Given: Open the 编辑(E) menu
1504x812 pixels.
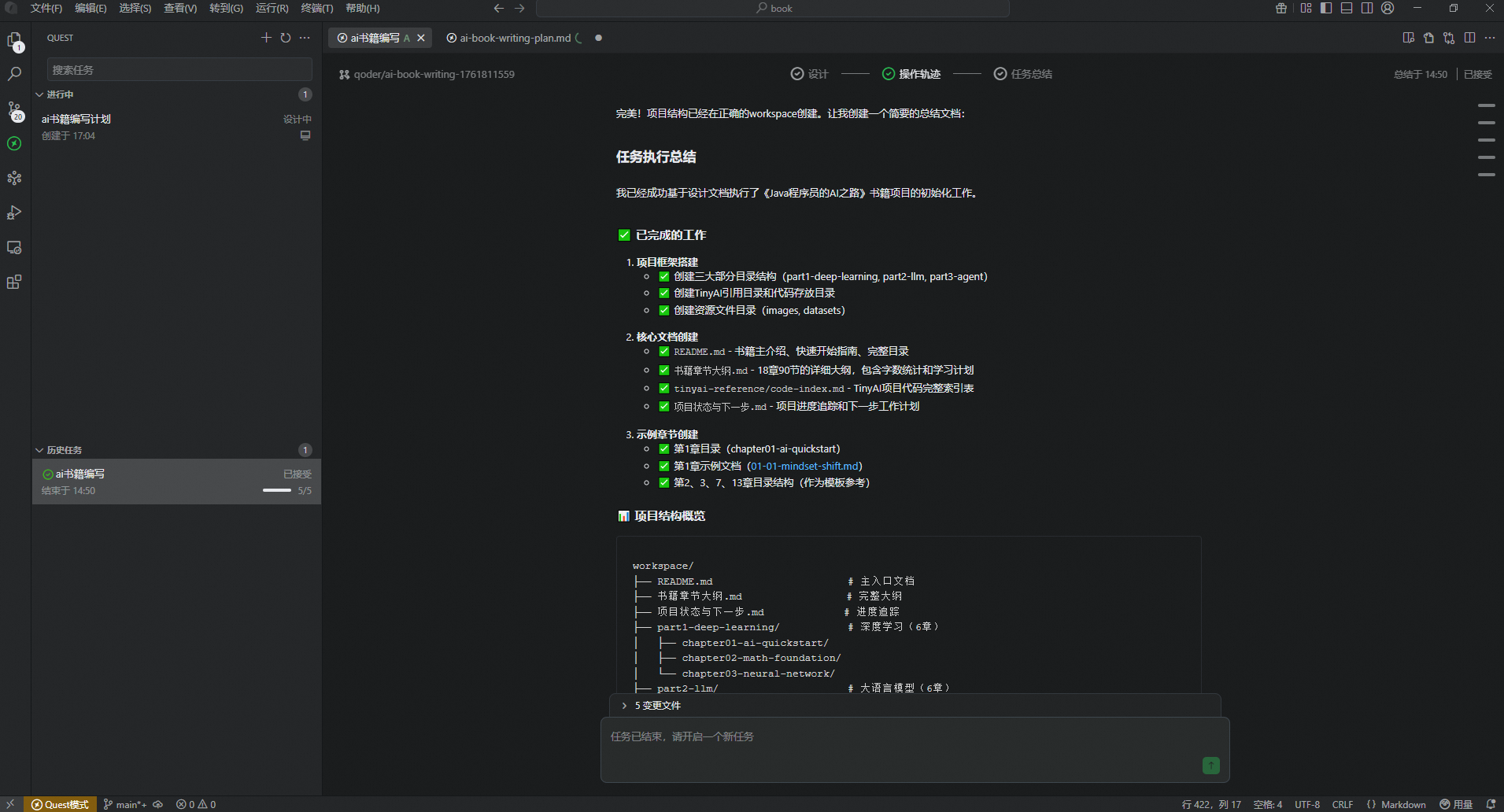Looking at the screenshot, I should pyautogui.click(x=91, y=8).
